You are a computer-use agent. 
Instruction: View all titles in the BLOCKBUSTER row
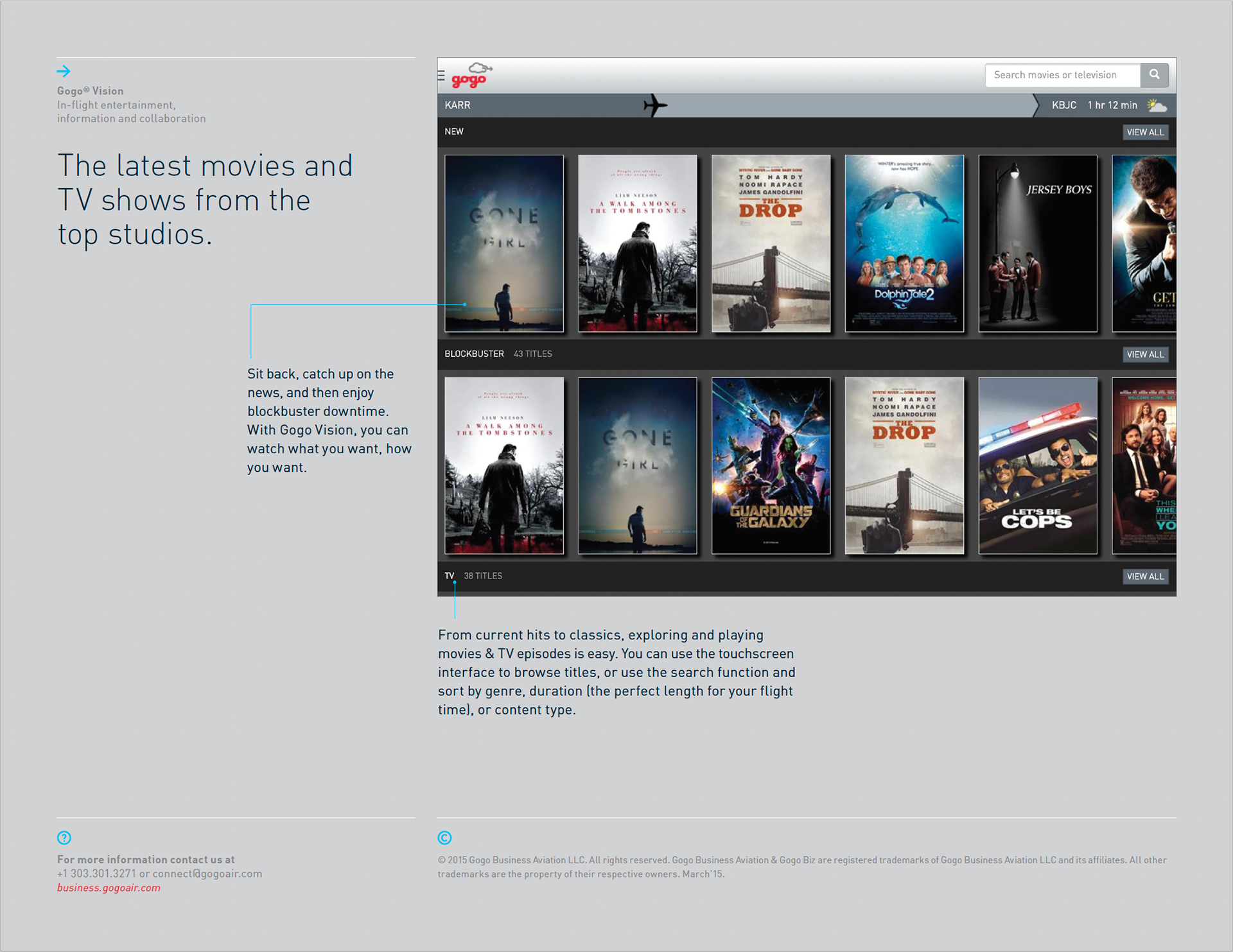(1145, 354)
